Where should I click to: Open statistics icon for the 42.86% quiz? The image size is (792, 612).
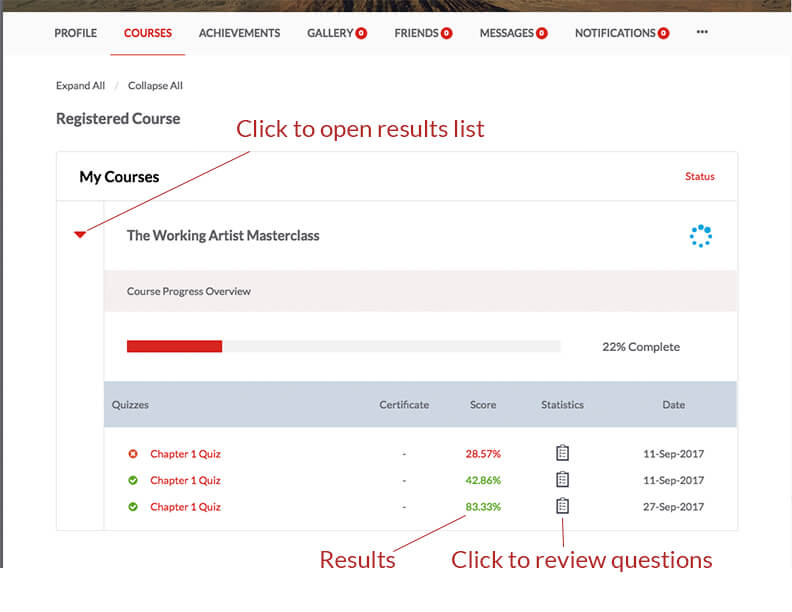(562, 480)
